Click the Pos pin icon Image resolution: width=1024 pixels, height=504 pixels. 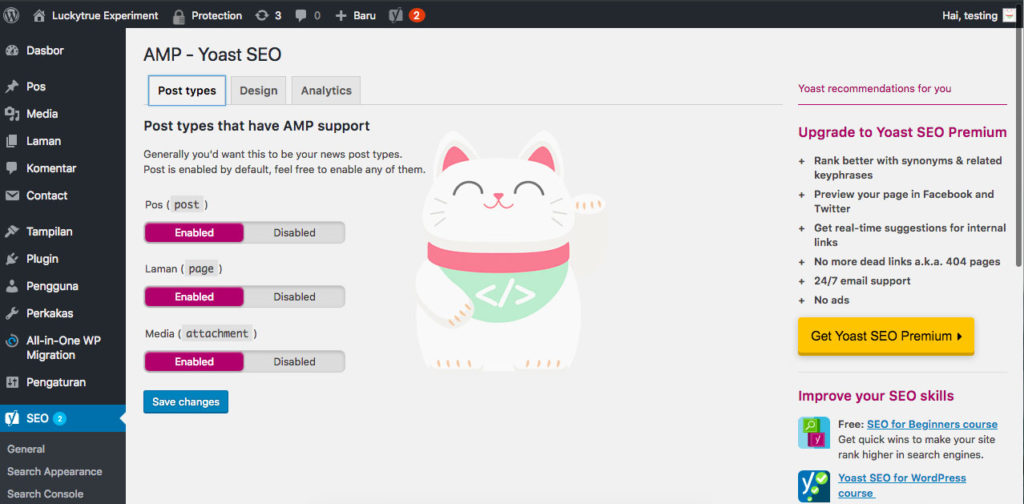click(12, 87)
